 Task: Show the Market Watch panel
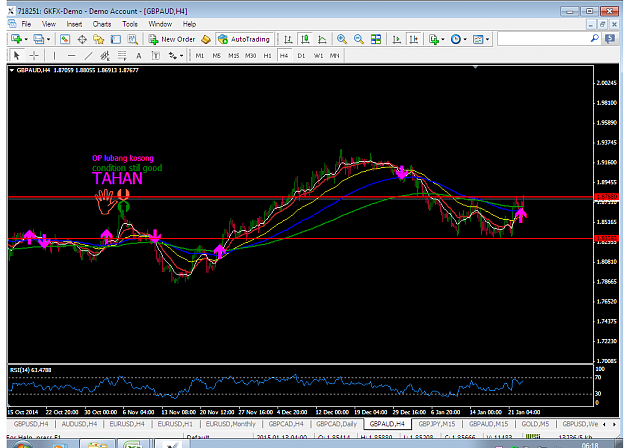[65, 39]
